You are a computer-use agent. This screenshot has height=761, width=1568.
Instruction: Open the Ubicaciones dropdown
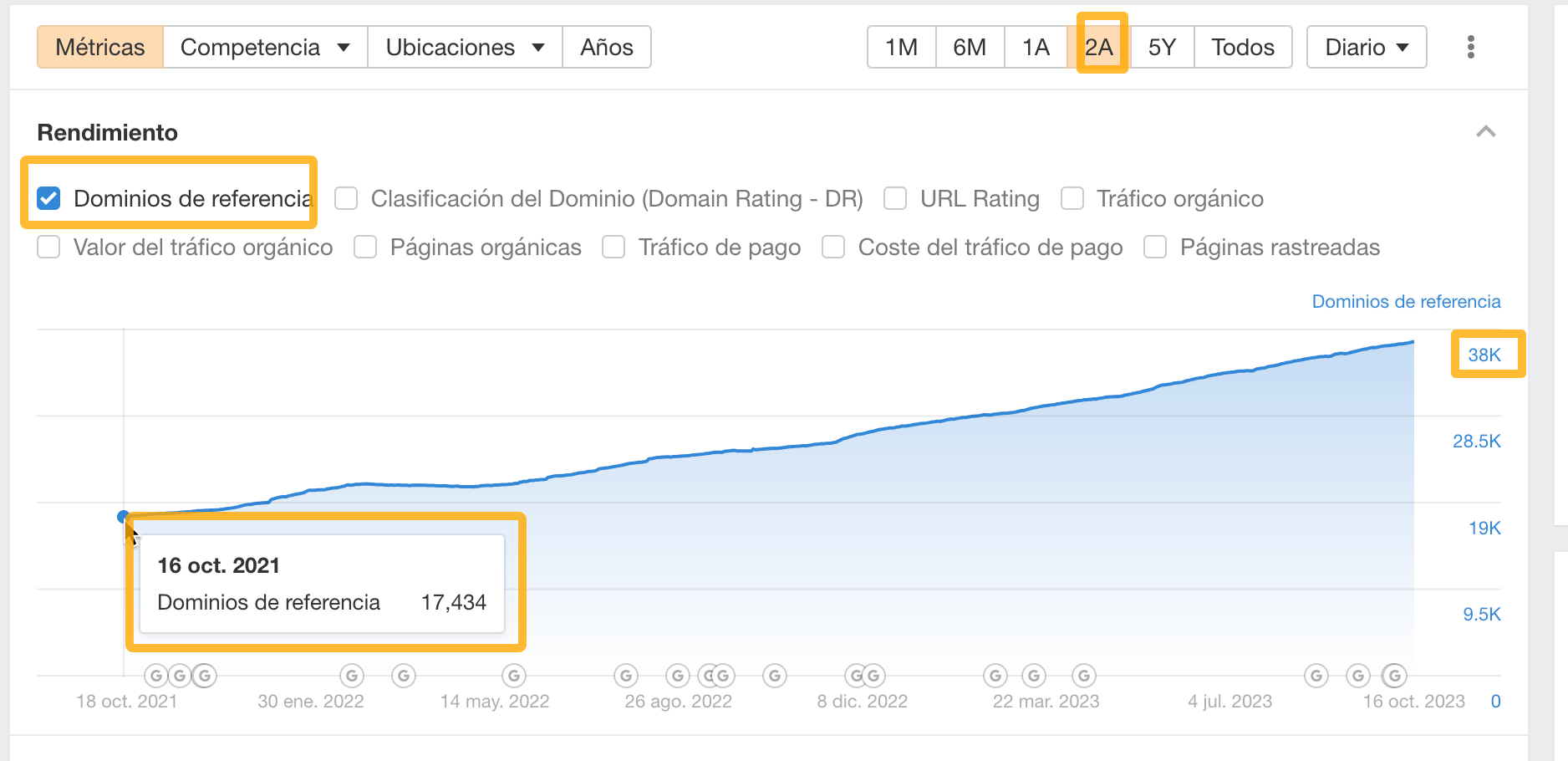[463, 47]
